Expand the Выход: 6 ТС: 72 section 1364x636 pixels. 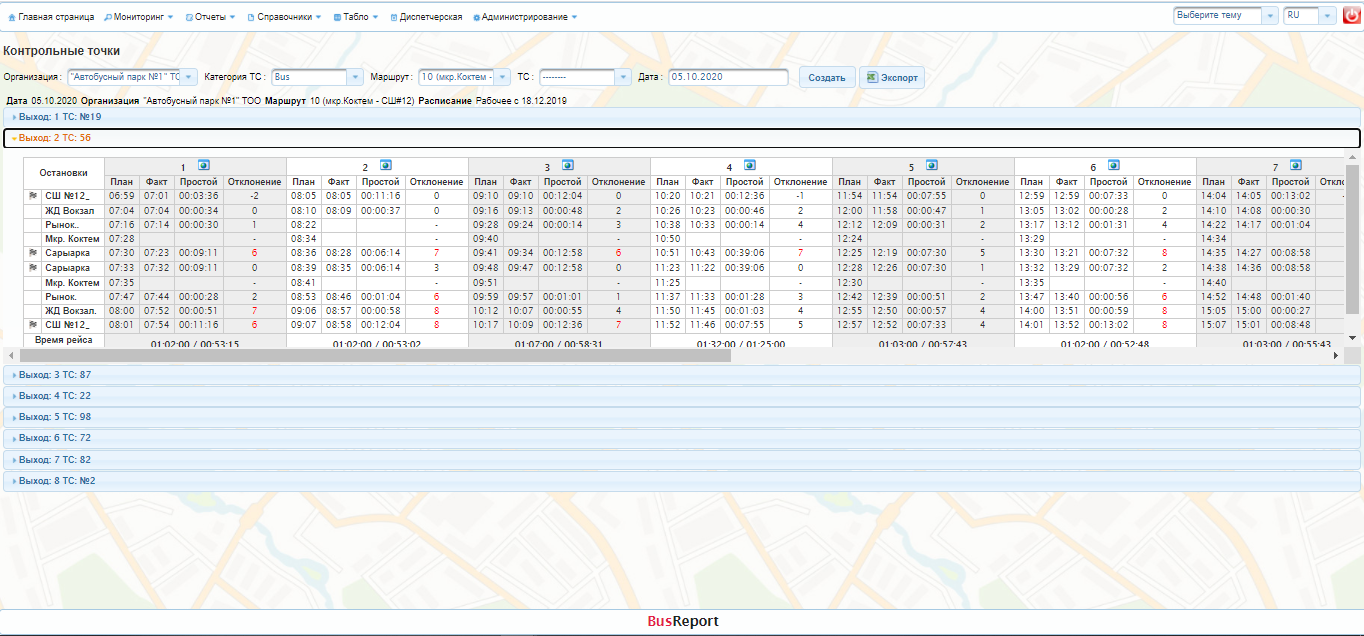[x=681, y=438]
